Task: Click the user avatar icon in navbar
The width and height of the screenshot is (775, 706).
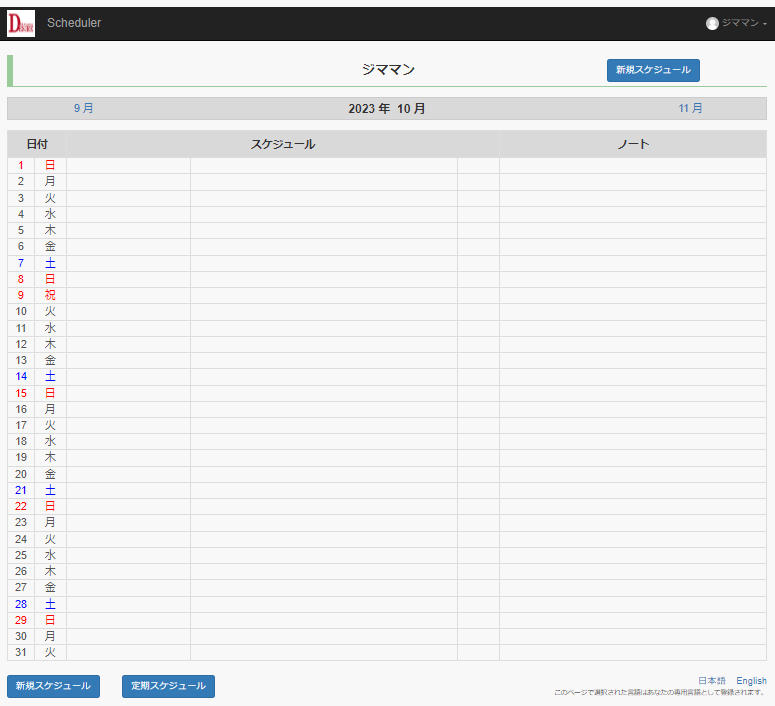Action: click(712, 23)
